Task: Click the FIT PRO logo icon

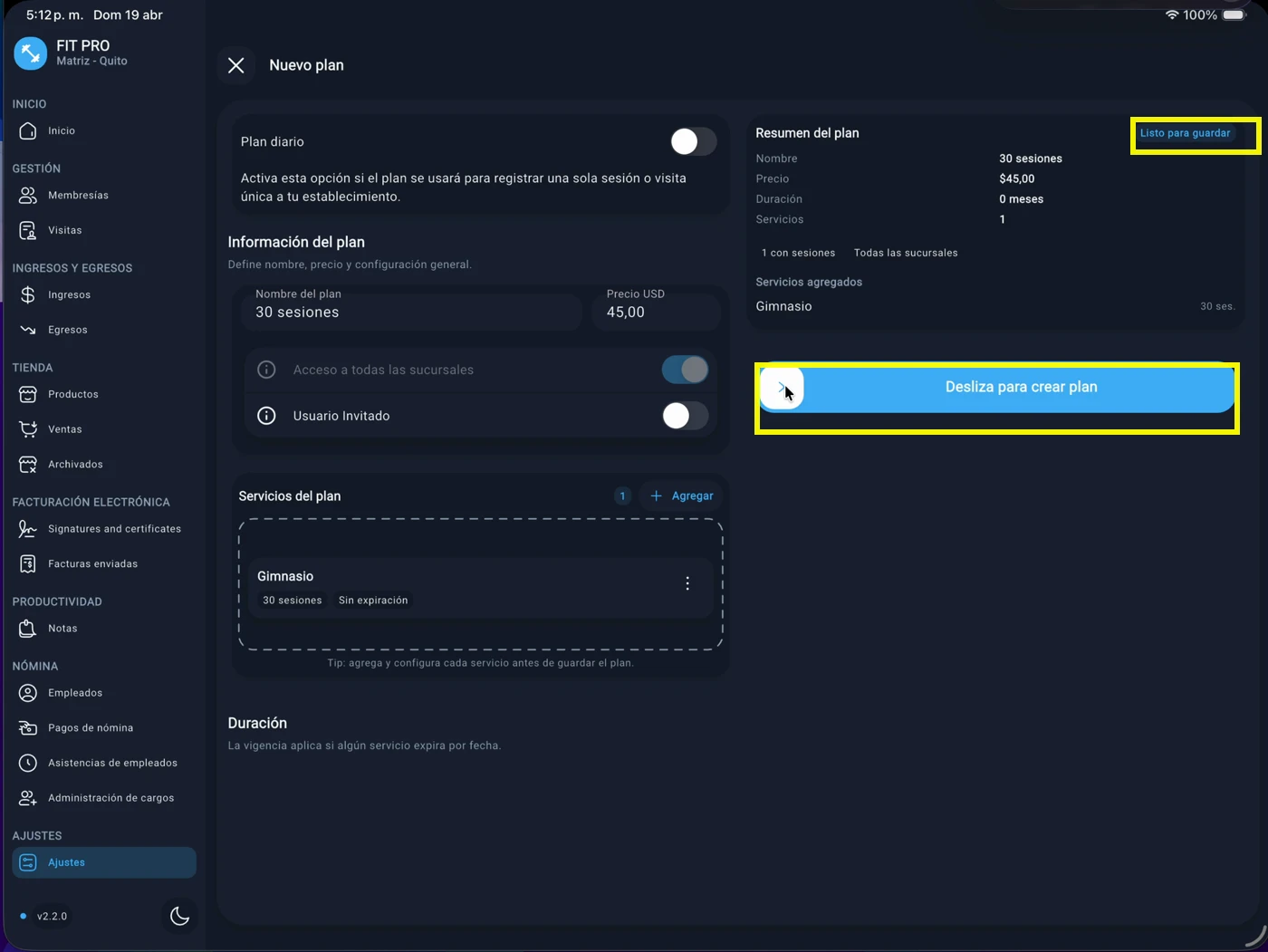Action: coord(30,53)
